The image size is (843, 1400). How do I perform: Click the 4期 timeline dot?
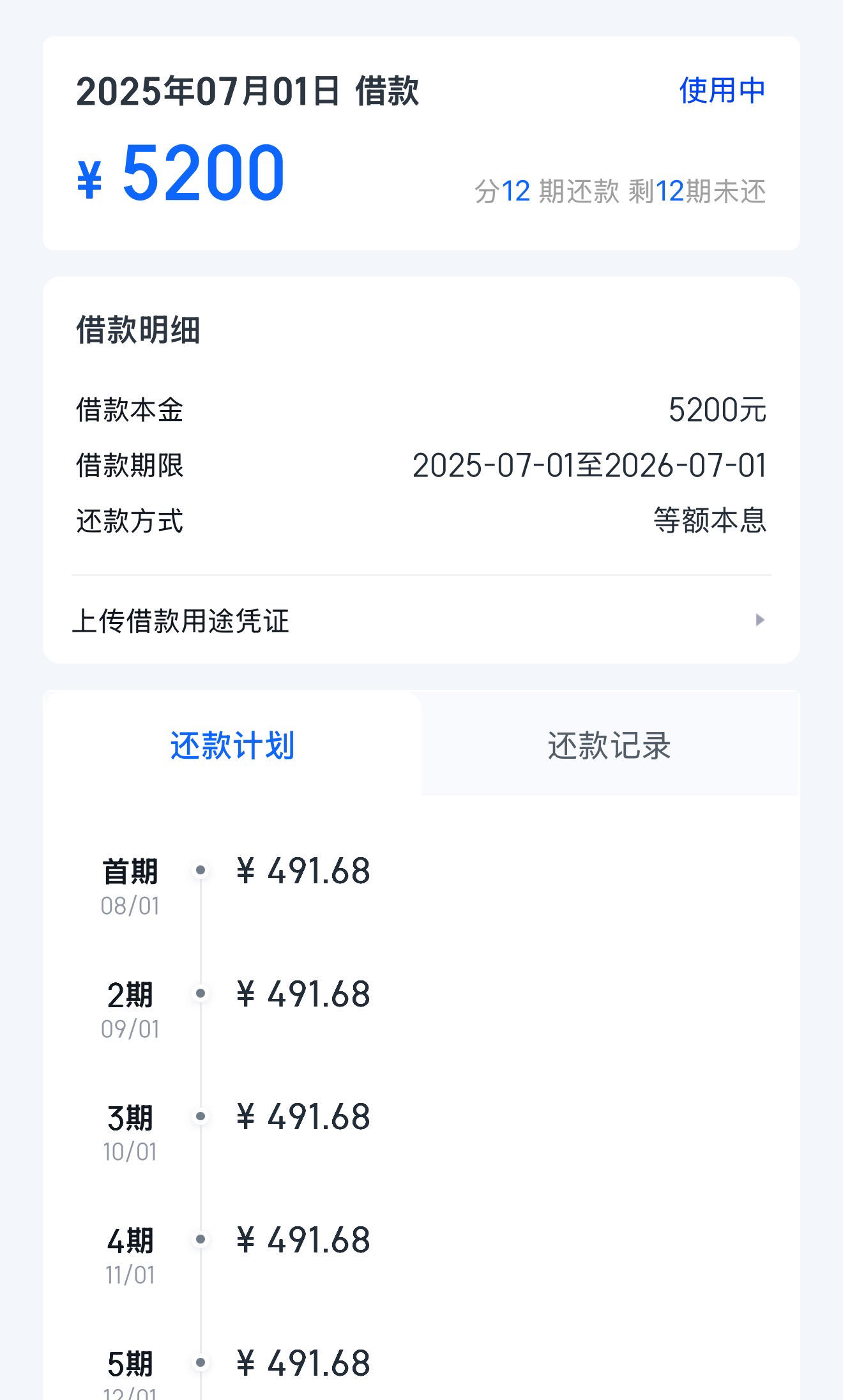pos(201,1240)
